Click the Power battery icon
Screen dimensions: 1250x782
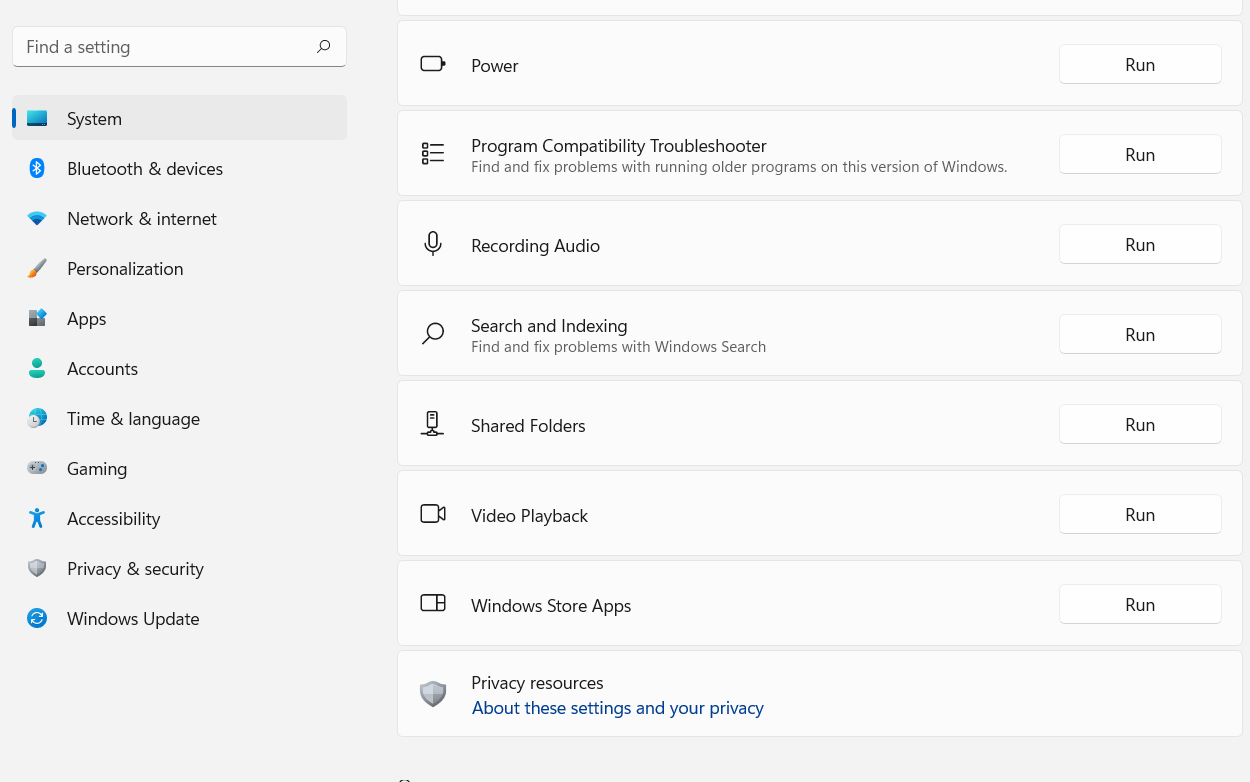433,63
